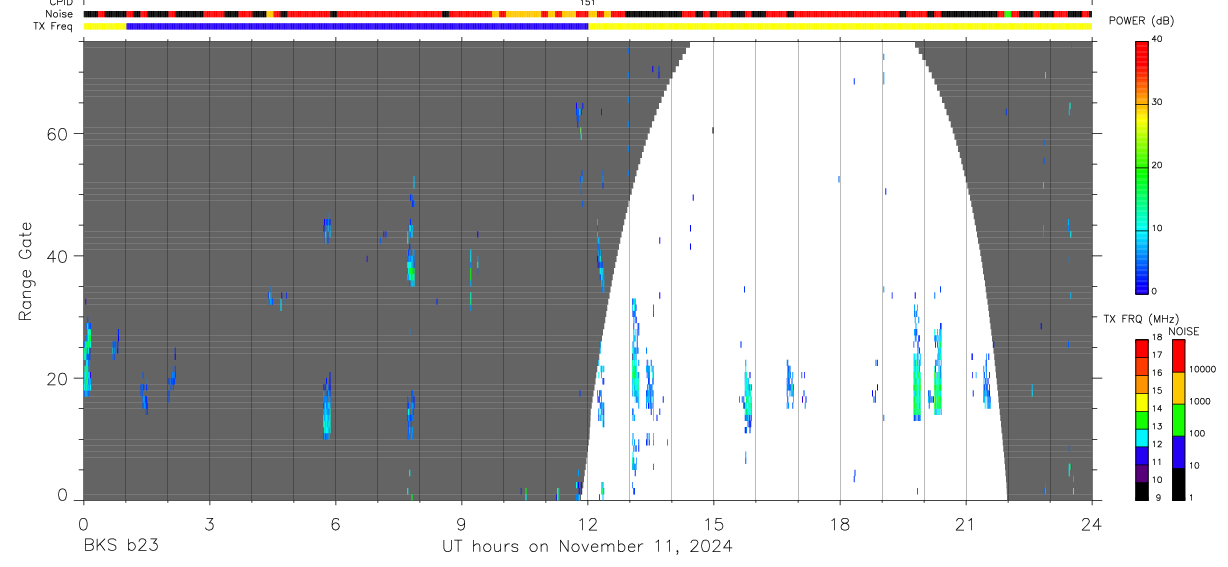Click the 100 label on NOISE legend
This screenshot has width=1228, height=567.
coord(1197,433)
